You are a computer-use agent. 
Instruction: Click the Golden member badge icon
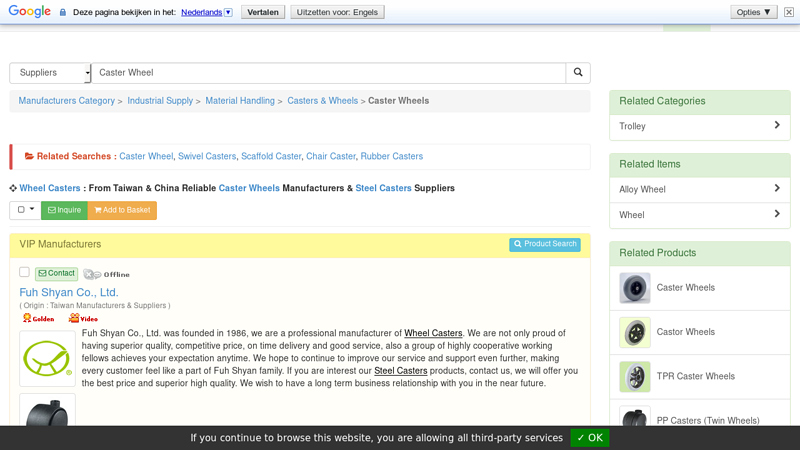click(39, 318)
